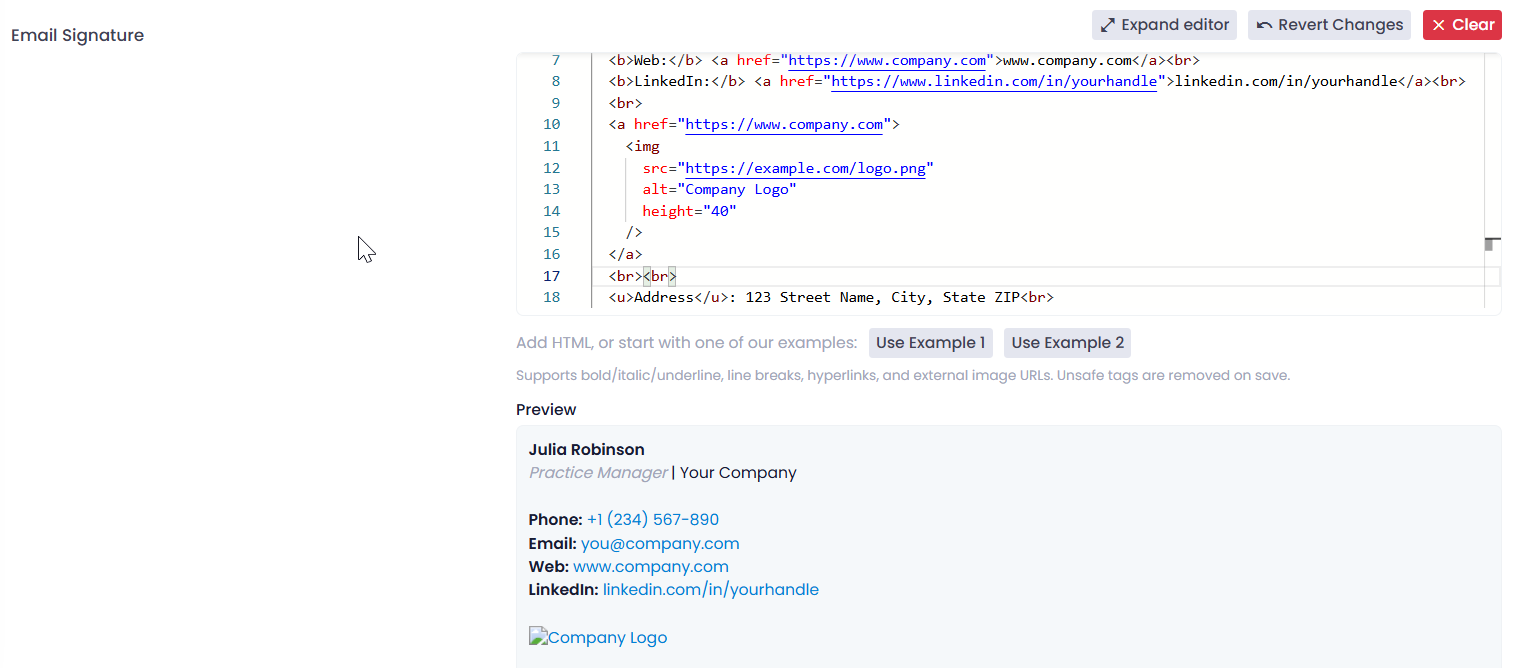Click the Address line 18 in editor
The width and height of the screenshot is (1534, 668).
[830, 298]
